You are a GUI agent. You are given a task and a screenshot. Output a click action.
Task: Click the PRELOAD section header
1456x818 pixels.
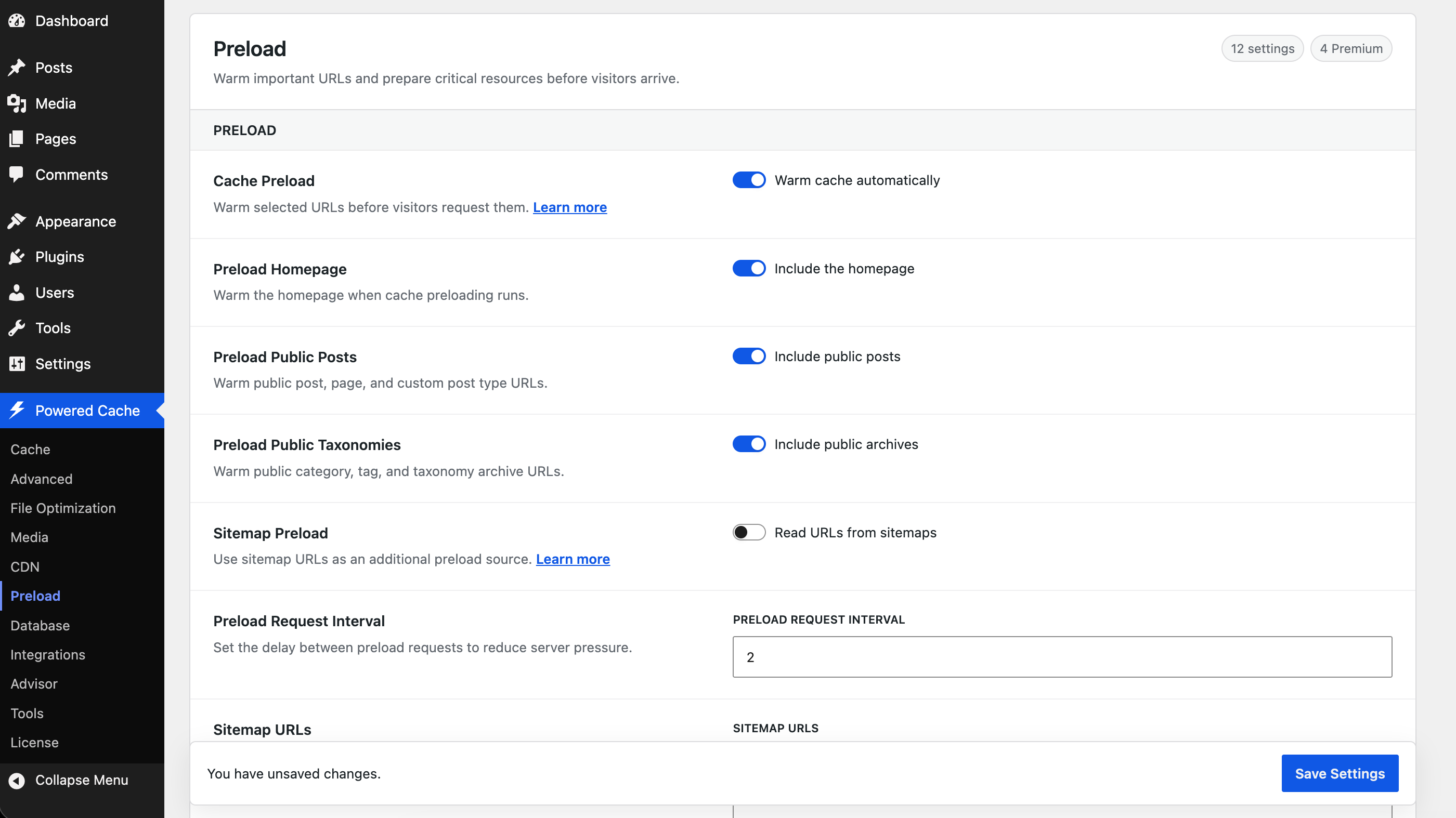pyautogui.click(x=245, y=130)
